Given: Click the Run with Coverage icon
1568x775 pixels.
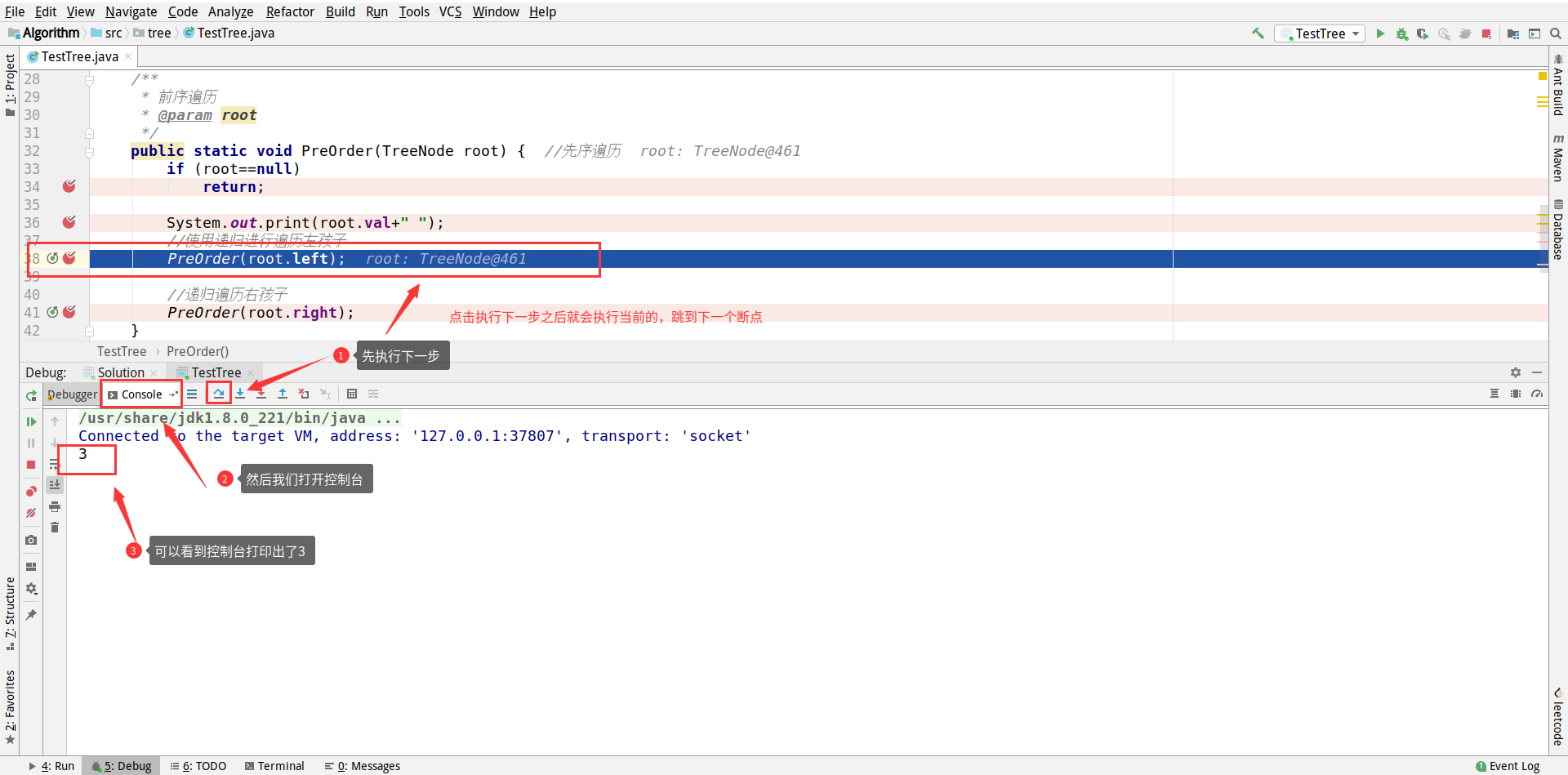Looking at the screenshot, I should 1423,33.
